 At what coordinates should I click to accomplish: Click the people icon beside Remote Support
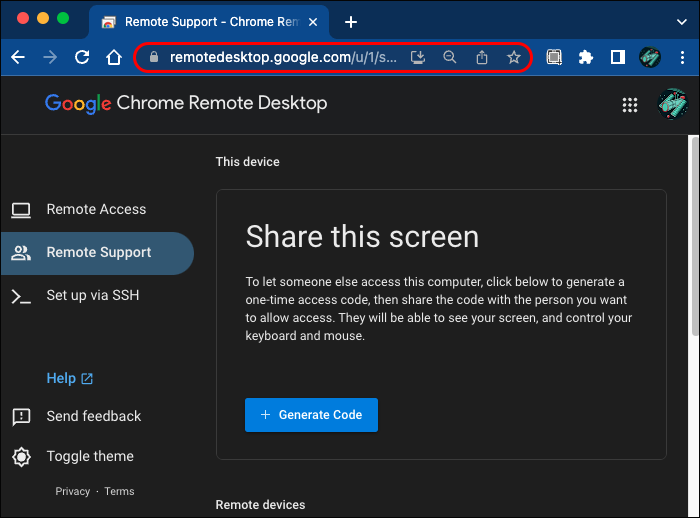pos(21,253)
